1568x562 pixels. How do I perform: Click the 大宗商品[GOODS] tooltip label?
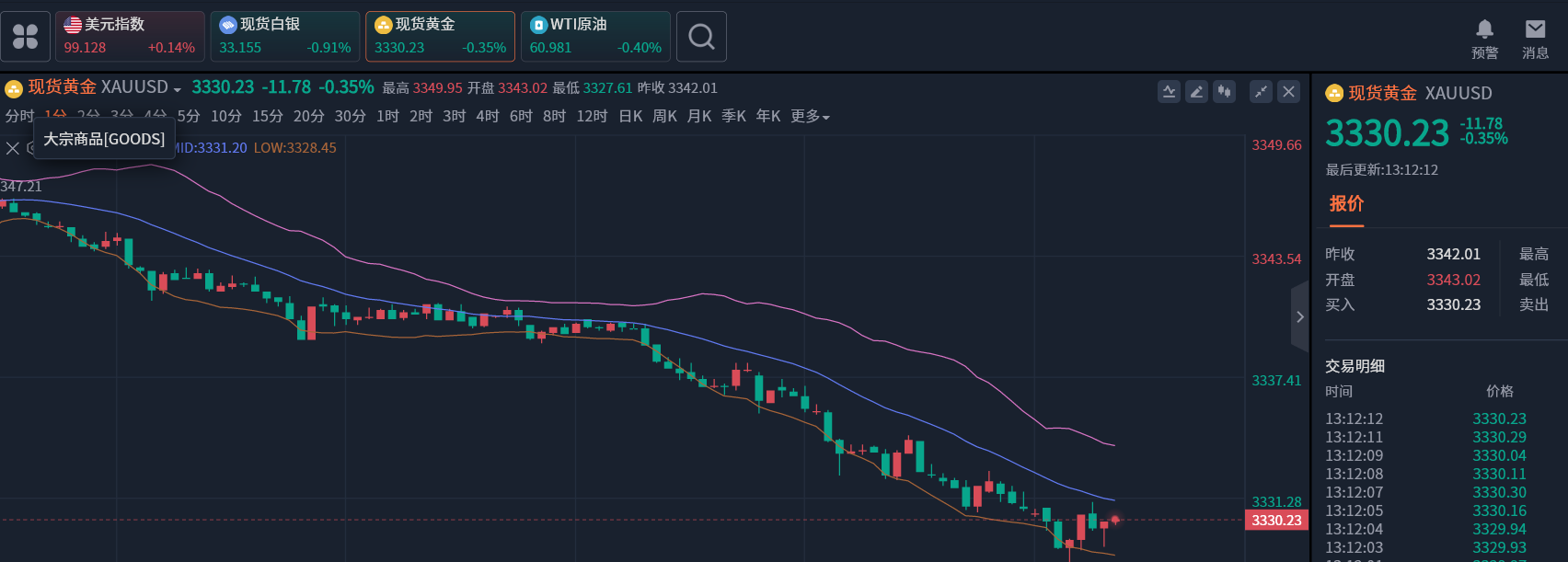[x=104, y=139]
